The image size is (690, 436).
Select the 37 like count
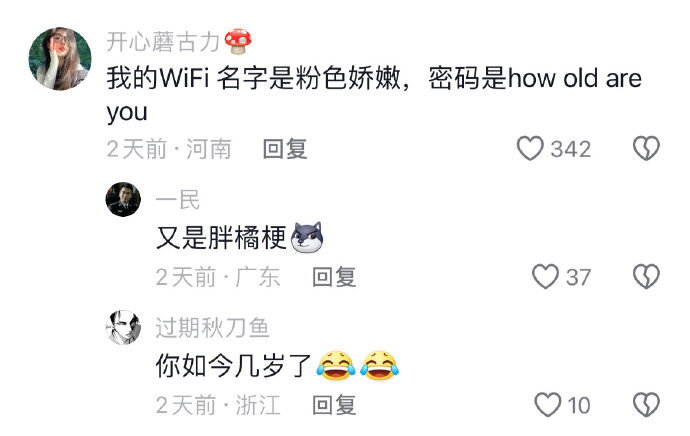(578, 278)
